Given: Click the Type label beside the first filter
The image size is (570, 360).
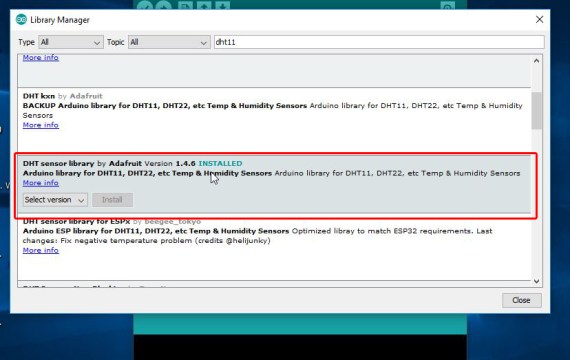Looking at the screenshot, I should click(x=27, y=42).
